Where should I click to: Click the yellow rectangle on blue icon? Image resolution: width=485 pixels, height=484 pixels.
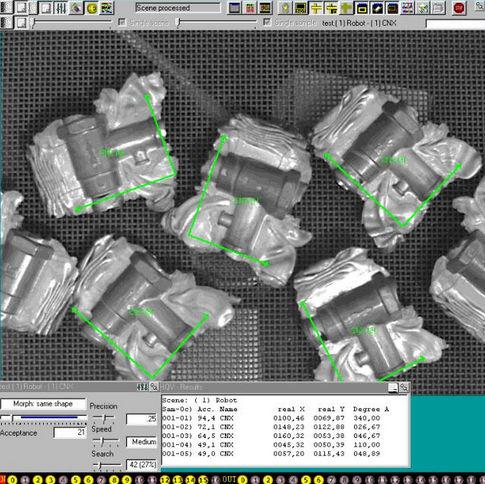coord(362,8)
